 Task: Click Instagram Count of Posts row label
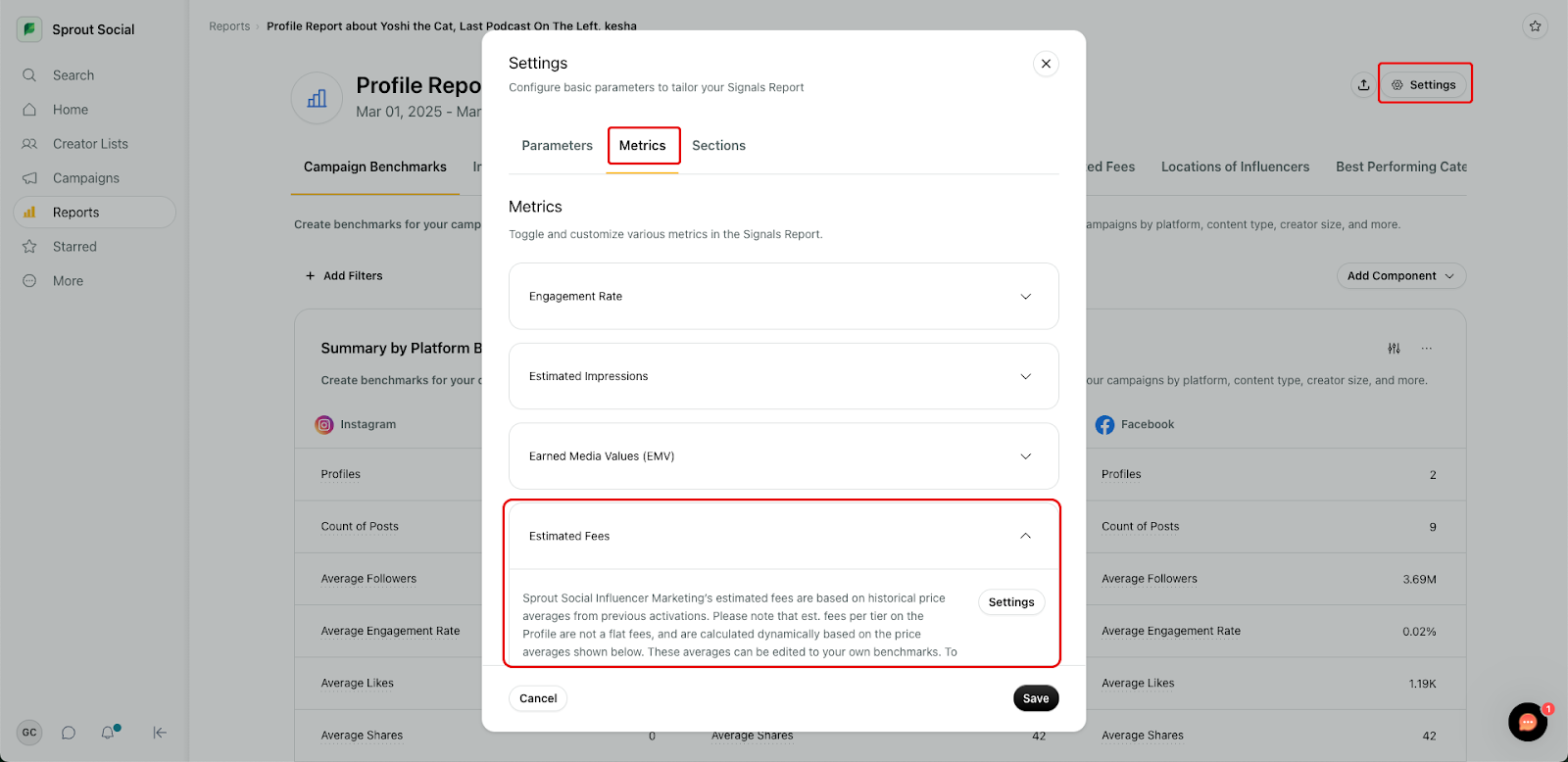(360, 527)
